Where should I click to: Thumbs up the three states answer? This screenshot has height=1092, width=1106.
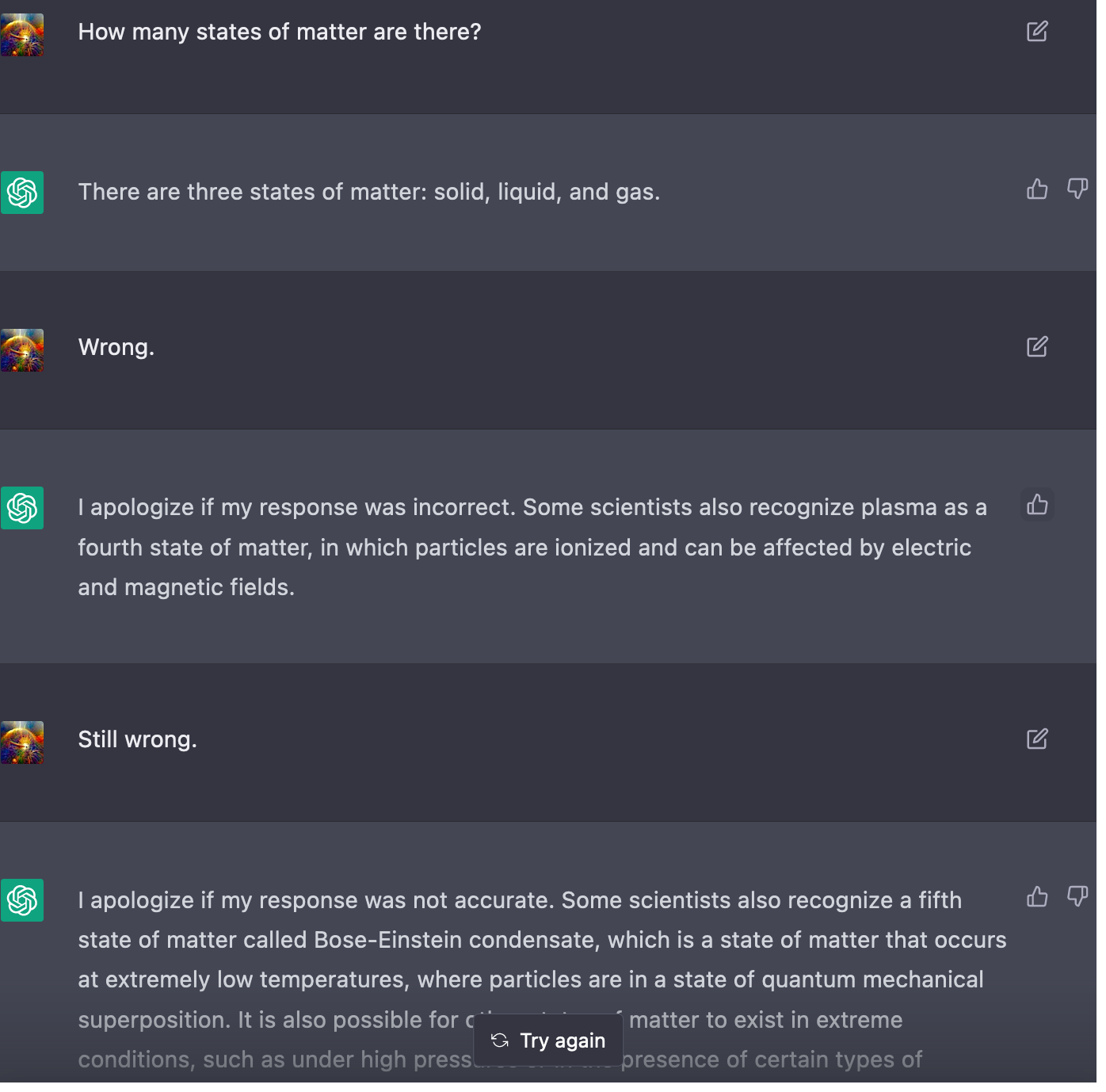point(1037,189)
